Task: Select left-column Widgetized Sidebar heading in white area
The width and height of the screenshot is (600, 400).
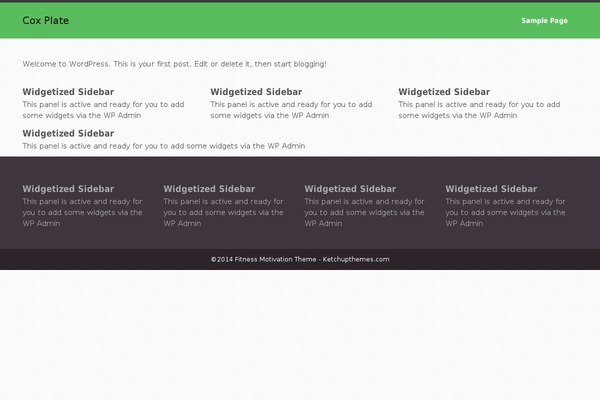Action: (x=68, y=92)
